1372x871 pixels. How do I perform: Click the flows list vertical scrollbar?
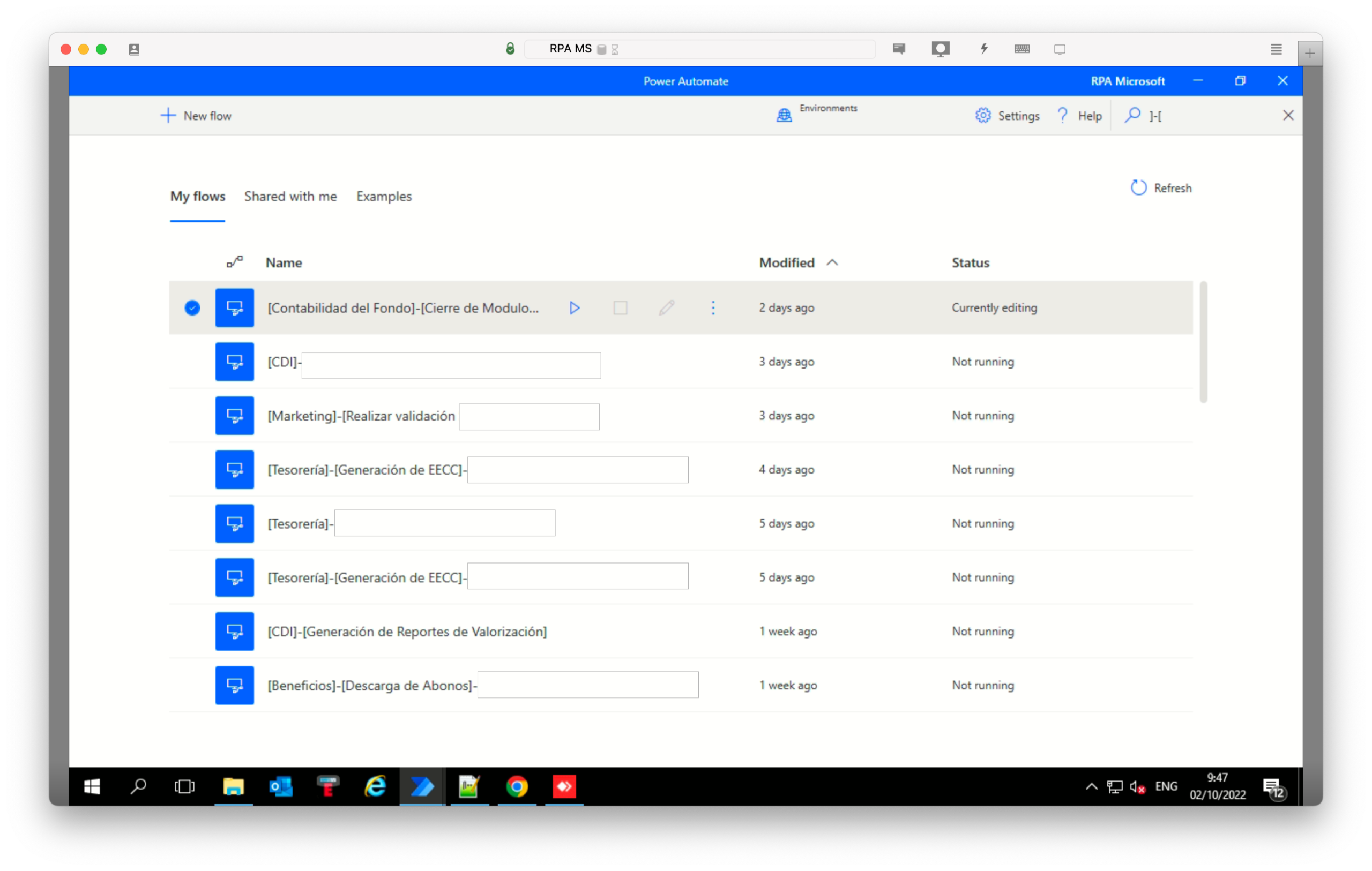point(1203,342)
